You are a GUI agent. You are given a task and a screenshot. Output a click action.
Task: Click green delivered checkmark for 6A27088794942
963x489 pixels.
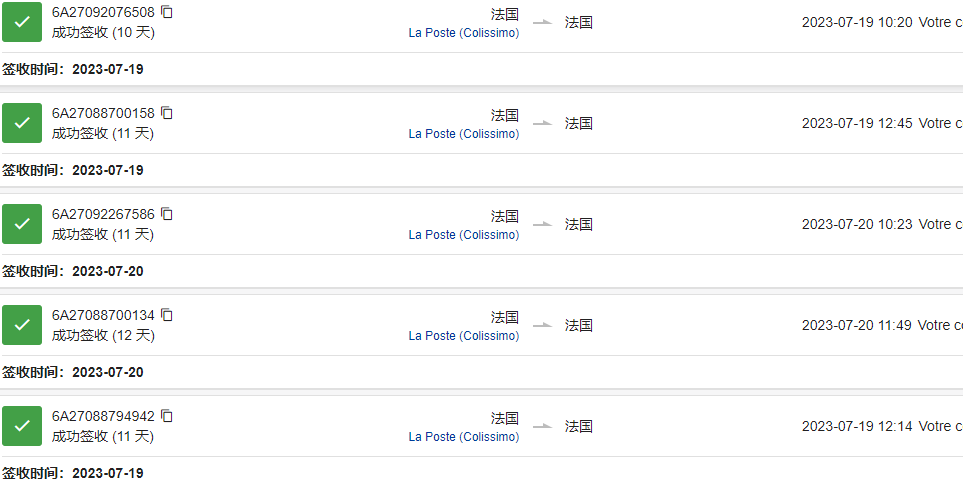click(22, 426)
